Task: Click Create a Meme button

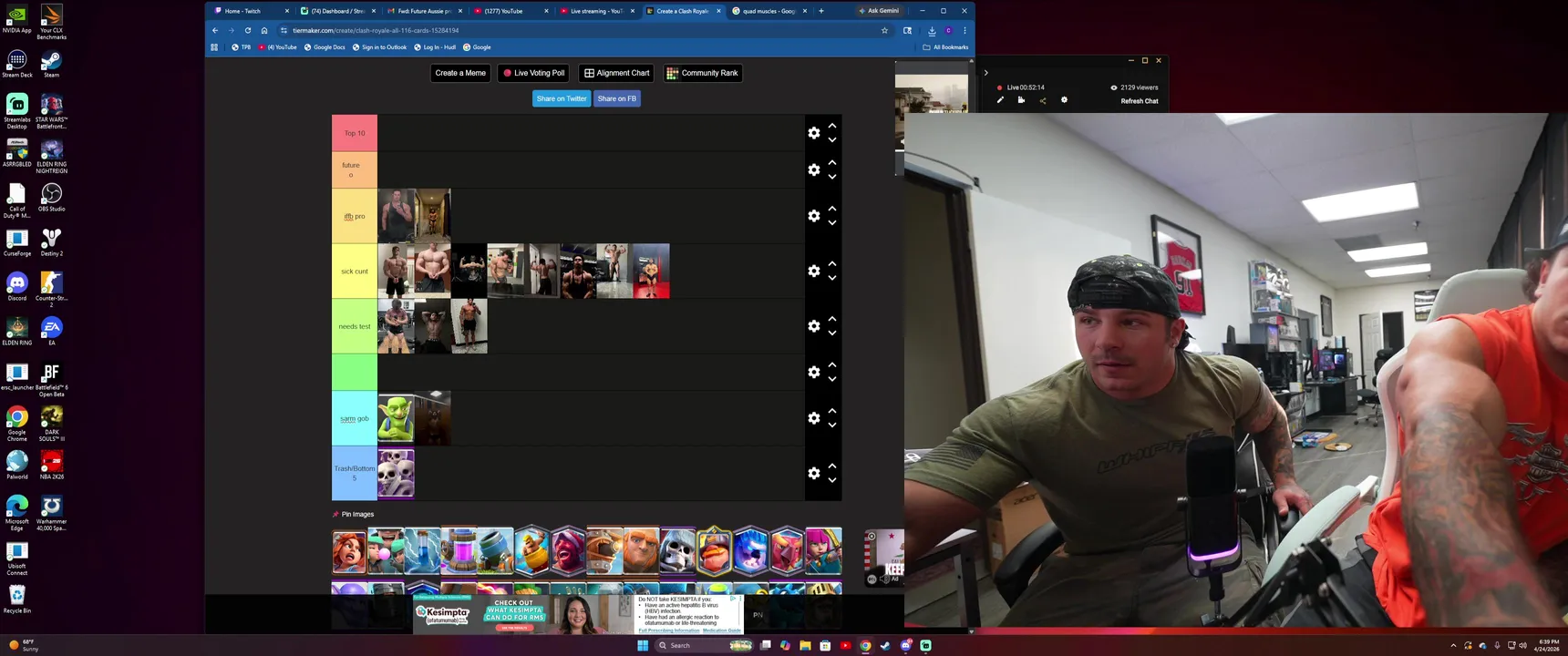Action: click(x=460, y=73)
